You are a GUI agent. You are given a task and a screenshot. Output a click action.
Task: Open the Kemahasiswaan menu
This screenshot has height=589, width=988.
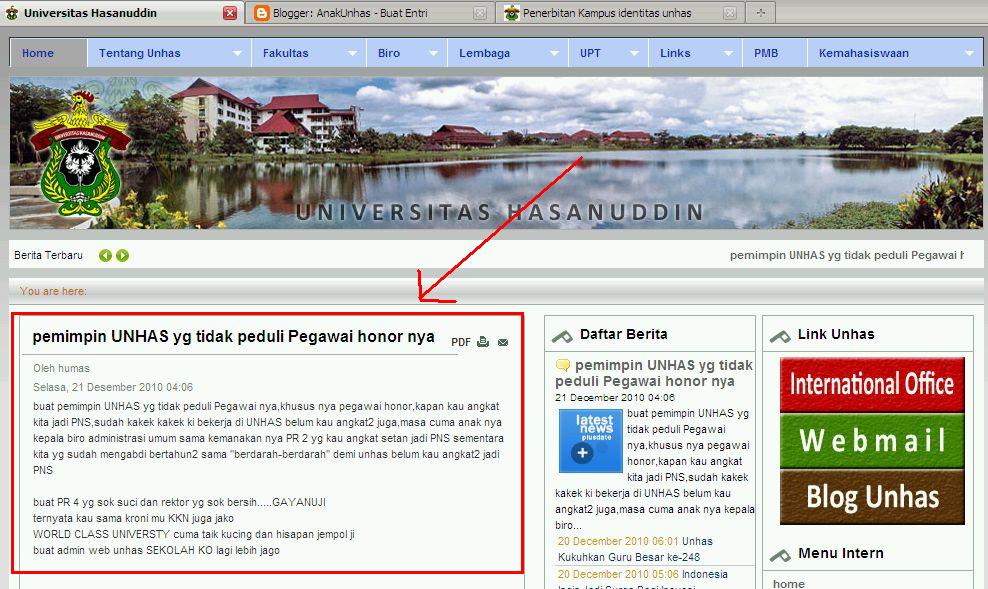pyautogui.click(x=895, y=53)
